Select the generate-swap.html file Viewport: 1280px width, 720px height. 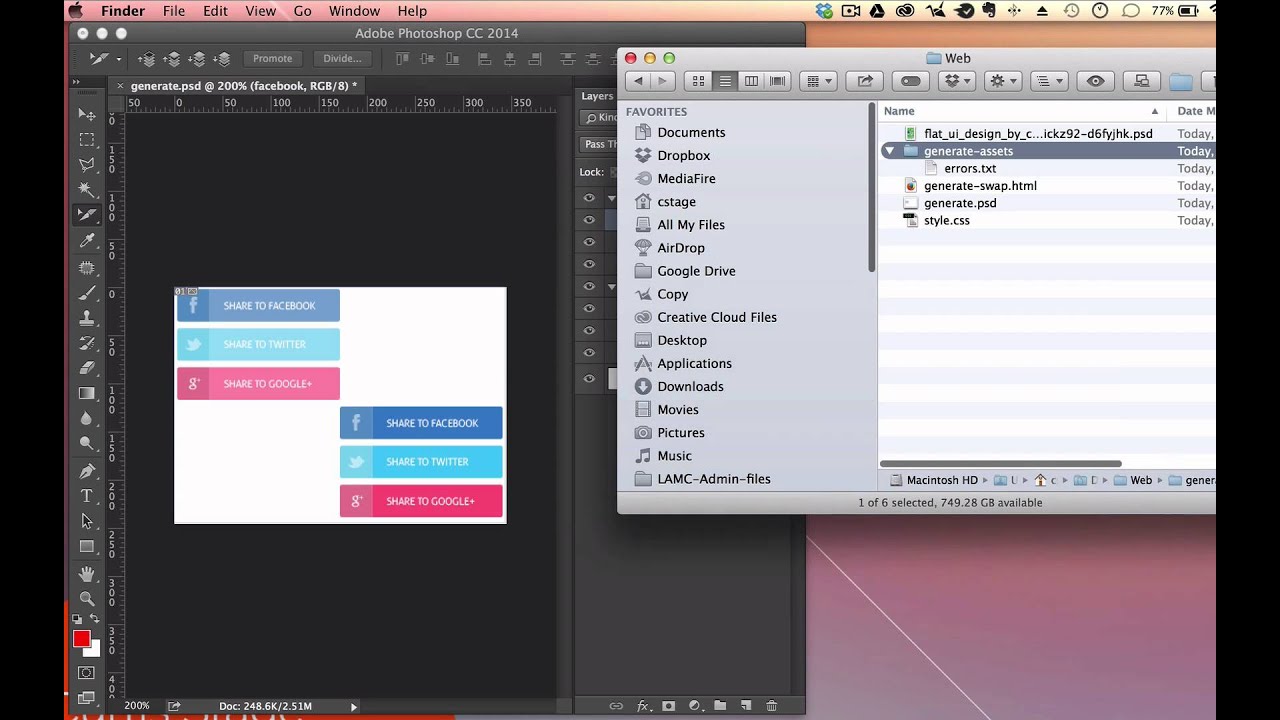tap(980, 186)
